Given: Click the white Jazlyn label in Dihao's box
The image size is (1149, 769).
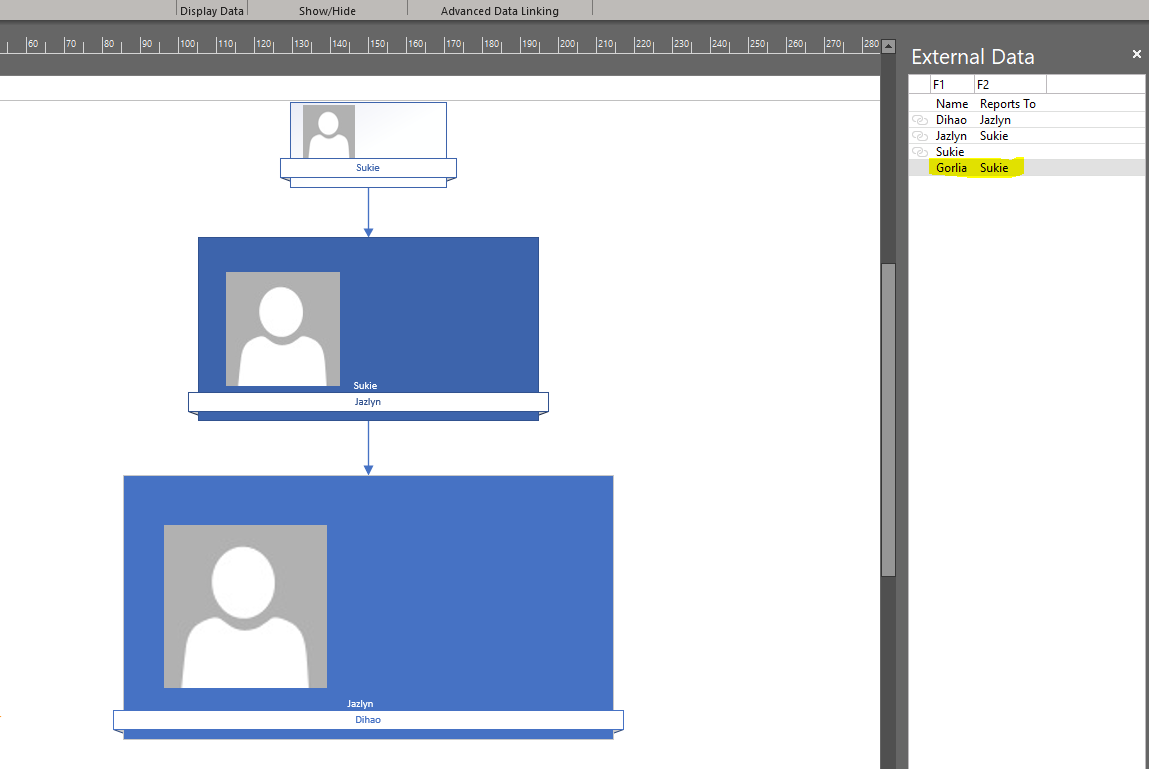Looking at the screenshot, I should 360,704.
